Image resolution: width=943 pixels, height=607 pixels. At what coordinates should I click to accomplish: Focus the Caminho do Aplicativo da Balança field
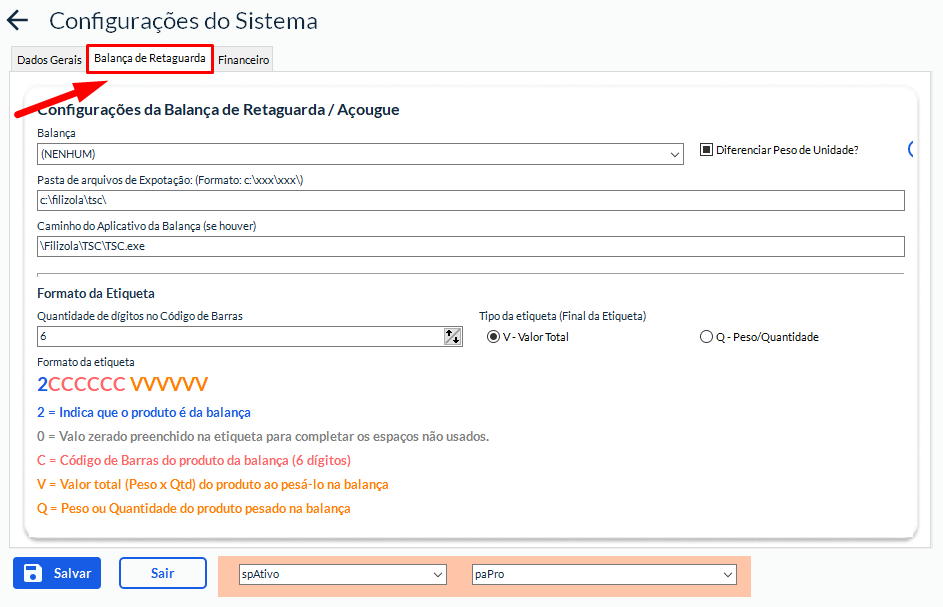pos(470,246)
